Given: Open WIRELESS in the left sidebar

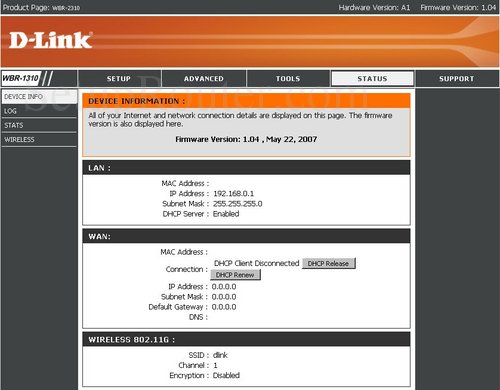Looking at the screenshot, I should 39,140.
